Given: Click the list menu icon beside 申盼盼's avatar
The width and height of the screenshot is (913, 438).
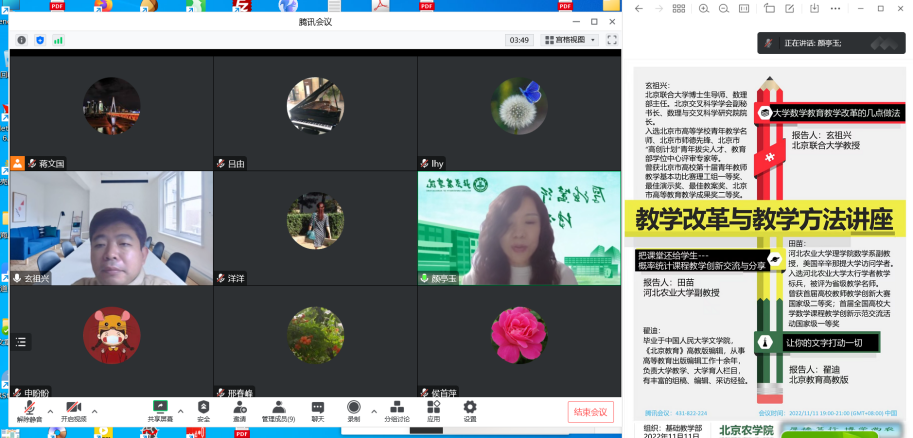Looking at the screenshot, I should pyautogui.click(x=21, y=342).
